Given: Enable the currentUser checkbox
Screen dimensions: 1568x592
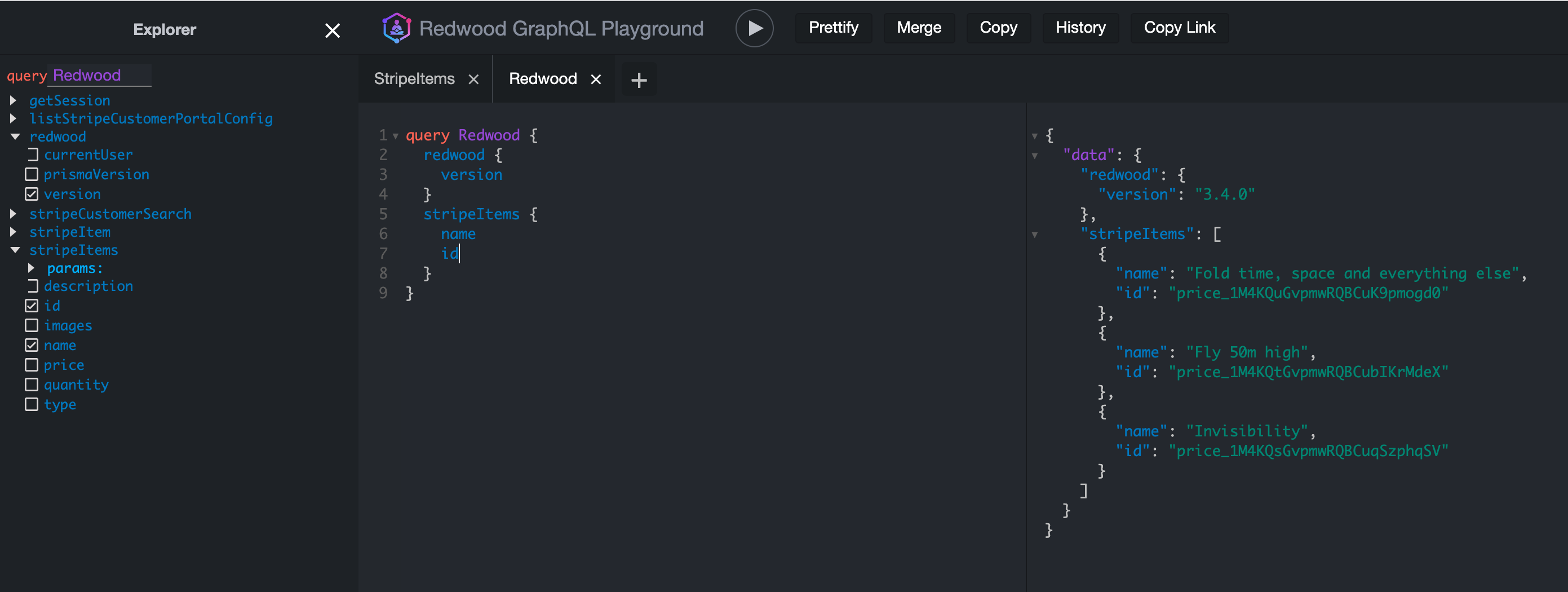Looking at the screenshot, I should tap(32, 154).
